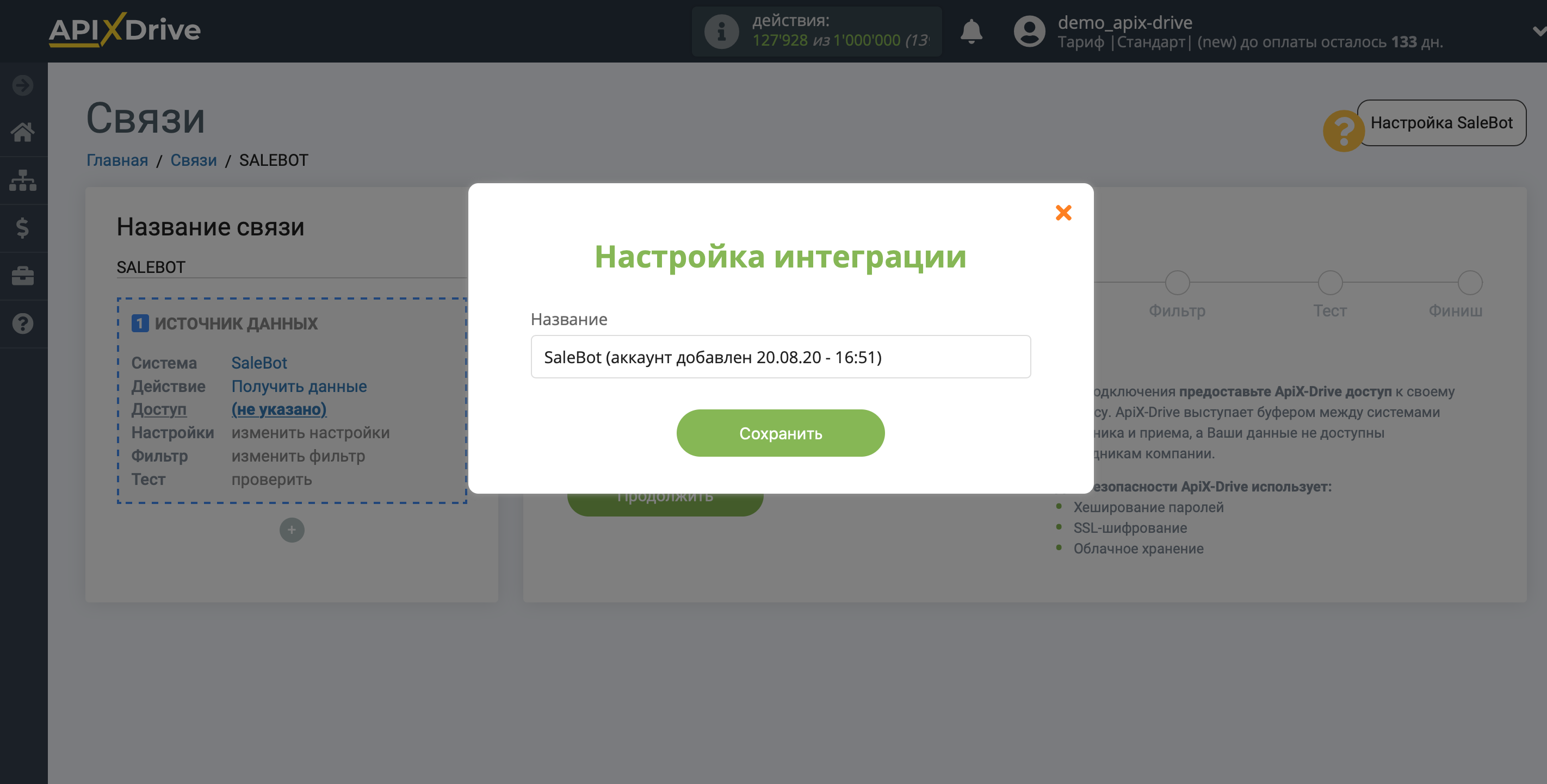Screen dimensions: 1547x784
Task: Open connections sitemap icon in sidebar
Action: pos(23,180)
